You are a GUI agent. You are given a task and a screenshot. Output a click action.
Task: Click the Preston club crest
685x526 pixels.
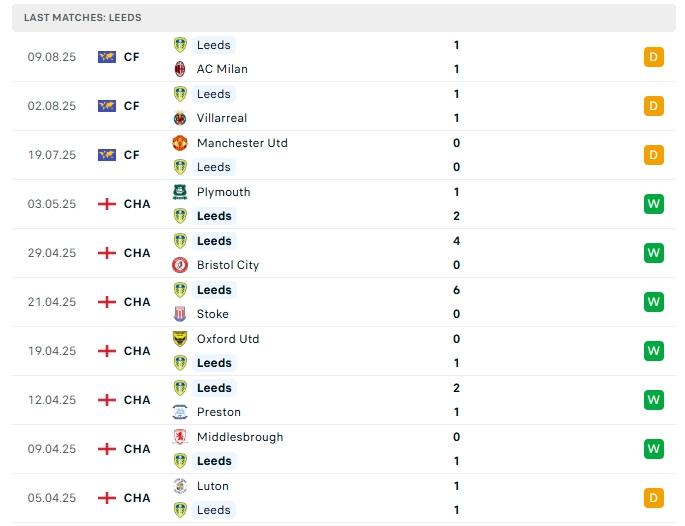tap(180, 412)
